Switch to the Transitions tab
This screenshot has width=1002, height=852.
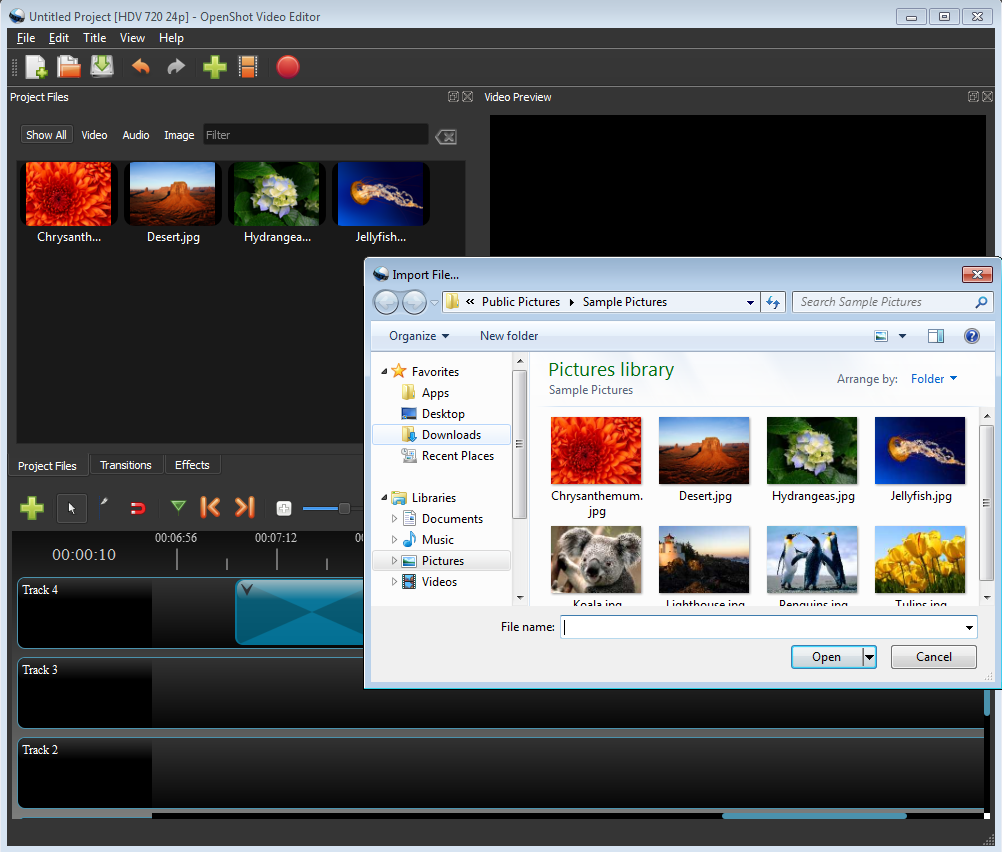coord(126,465)
